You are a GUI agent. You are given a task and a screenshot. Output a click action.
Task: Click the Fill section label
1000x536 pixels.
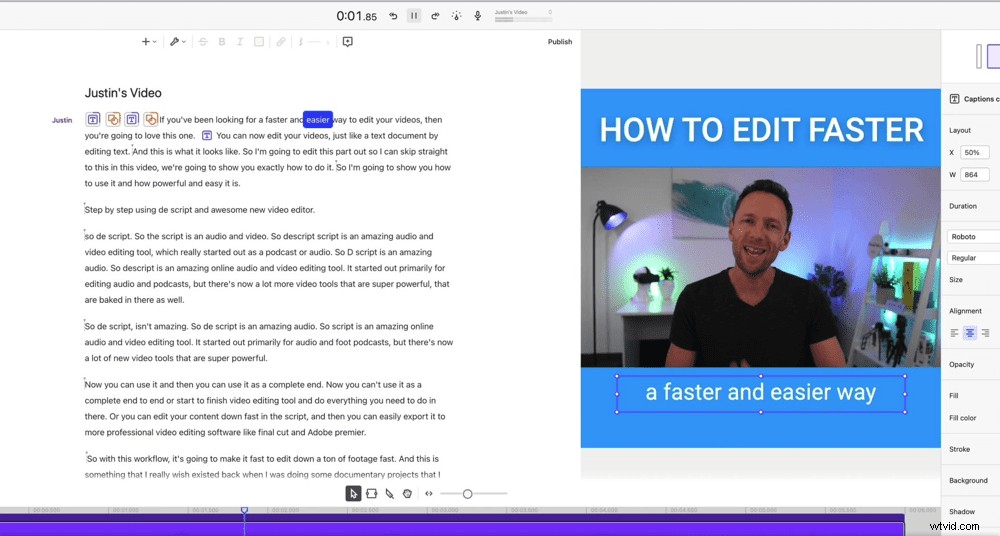[x=954, y=396]
